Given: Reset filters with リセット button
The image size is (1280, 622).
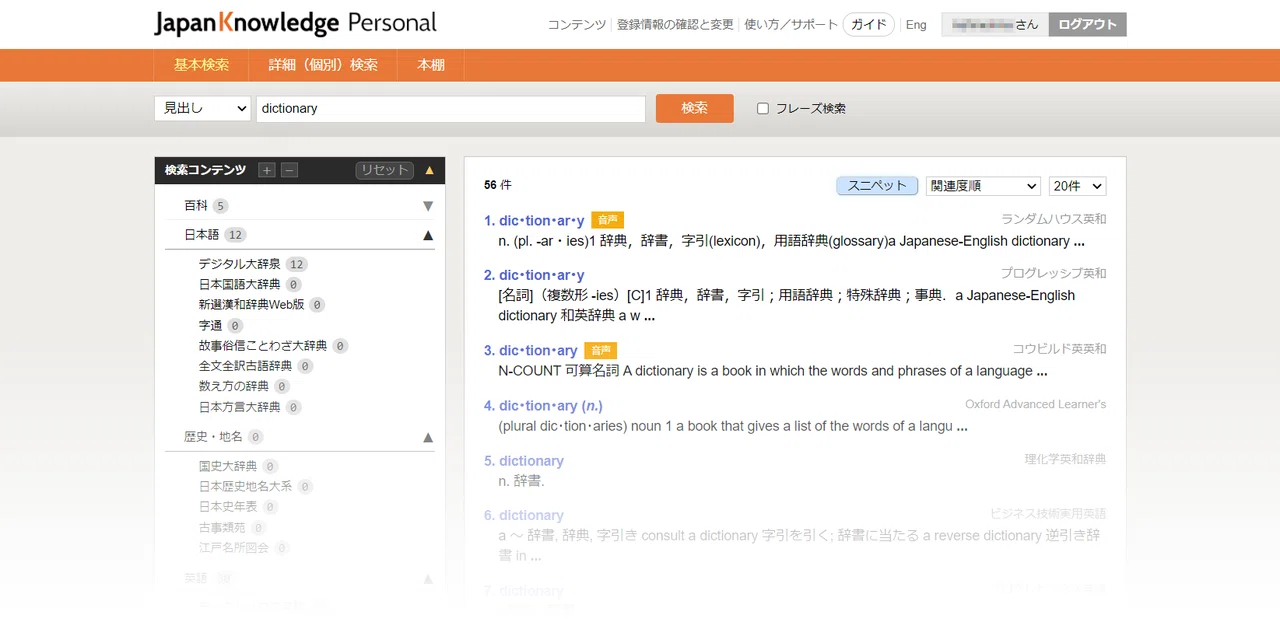Looking at the screenshot, I should coord(385,170).
